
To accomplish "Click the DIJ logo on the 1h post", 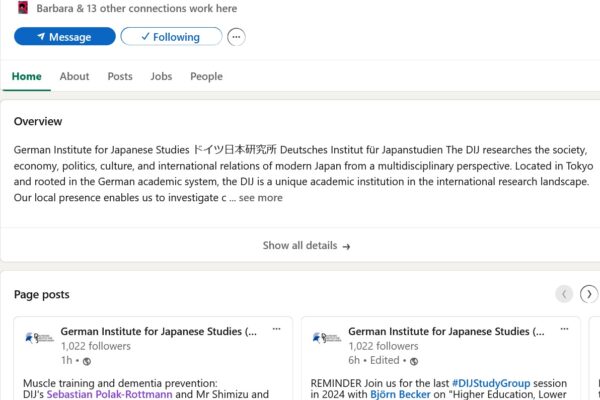I will 39,338.
